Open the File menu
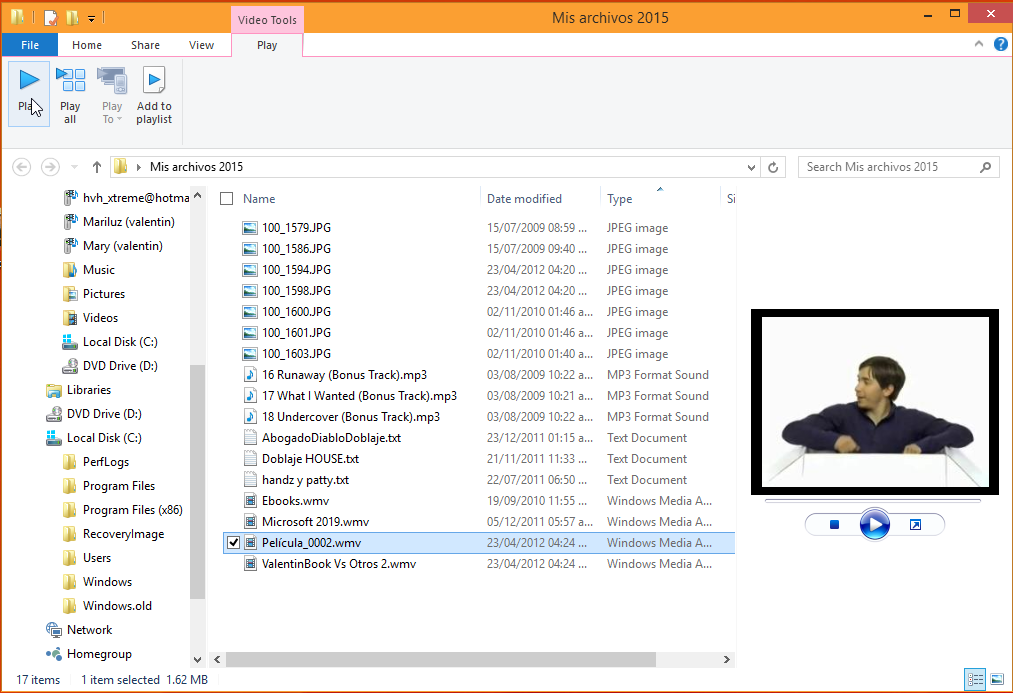 (30, 45)
